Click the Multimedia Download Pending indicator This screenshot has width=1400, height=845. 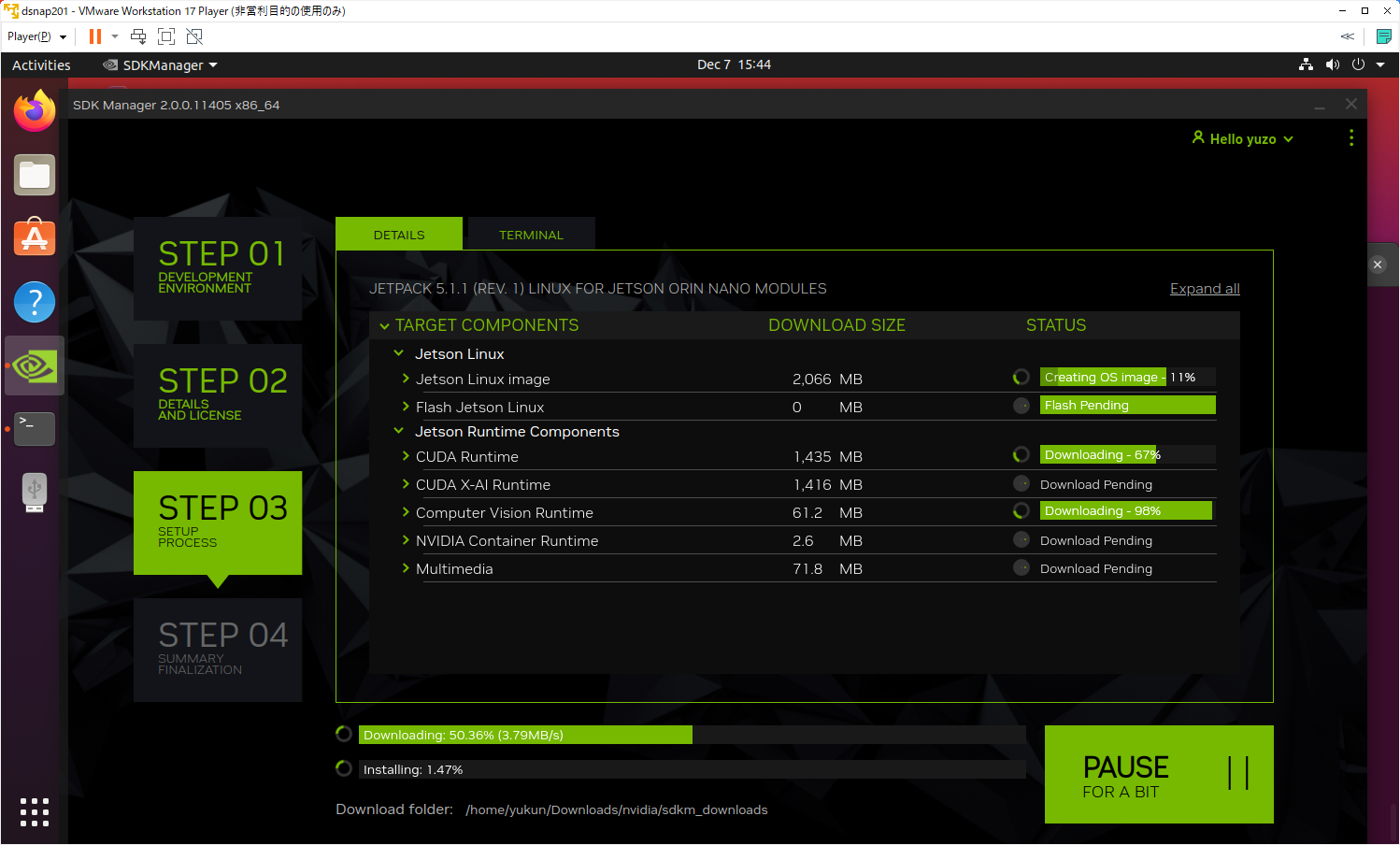1021,567
